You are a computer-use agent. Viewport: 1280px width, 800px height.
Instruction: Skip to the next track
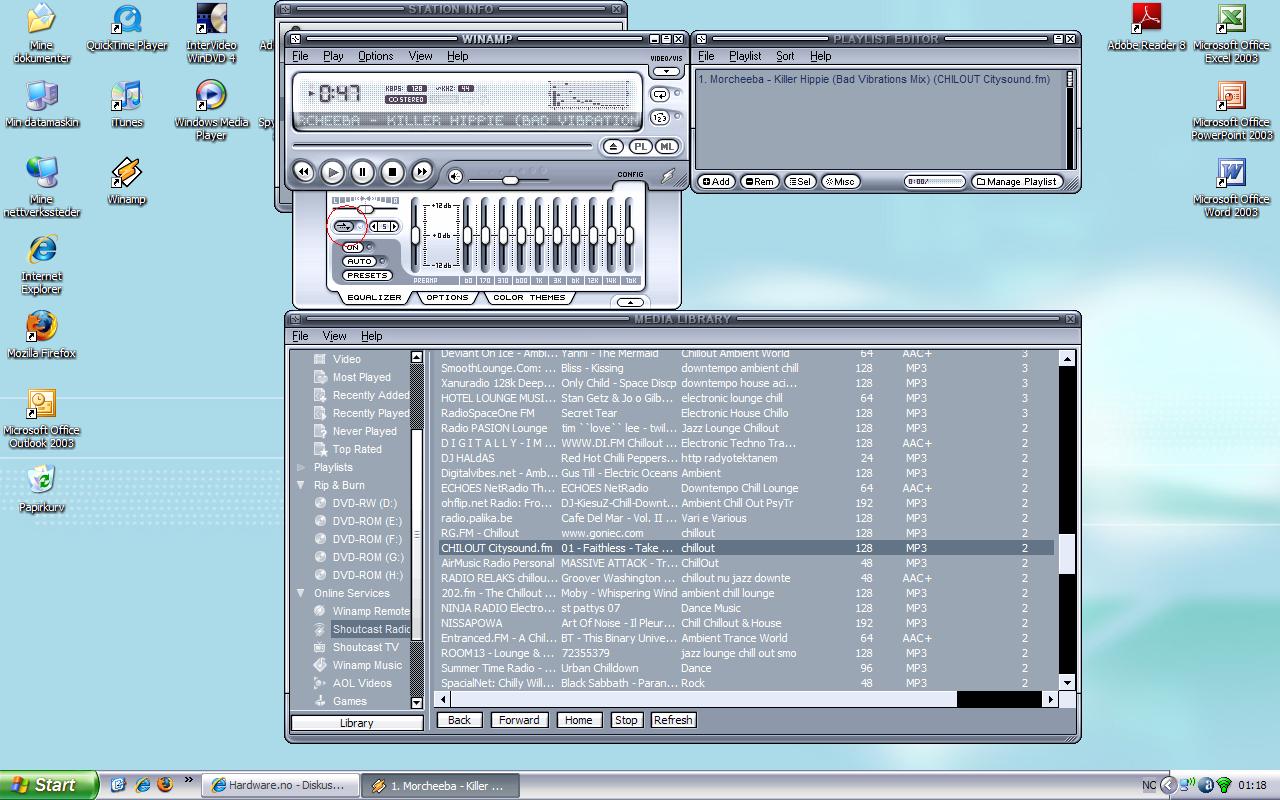point(422,172)
